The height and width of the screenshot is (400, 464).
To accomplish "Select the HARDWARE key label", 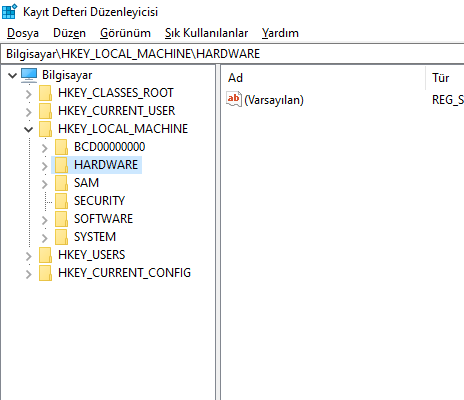I will pos(106,165).
